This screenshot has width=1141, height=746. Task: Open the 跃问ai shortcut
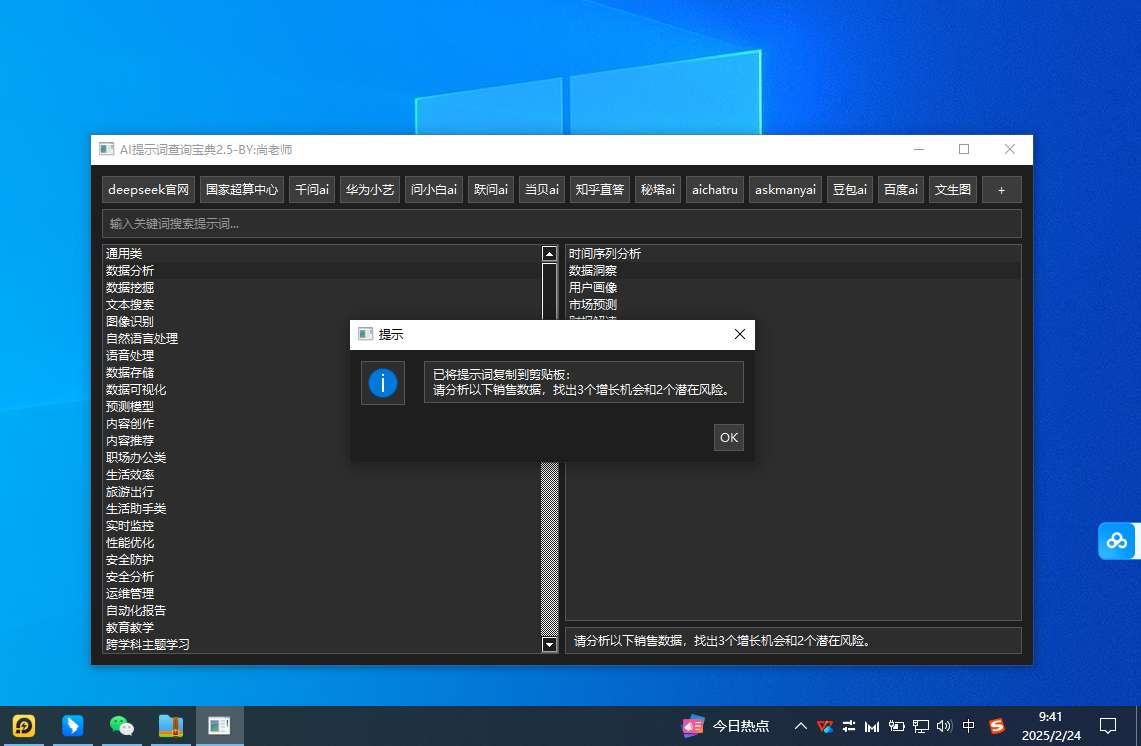[491, 190]
